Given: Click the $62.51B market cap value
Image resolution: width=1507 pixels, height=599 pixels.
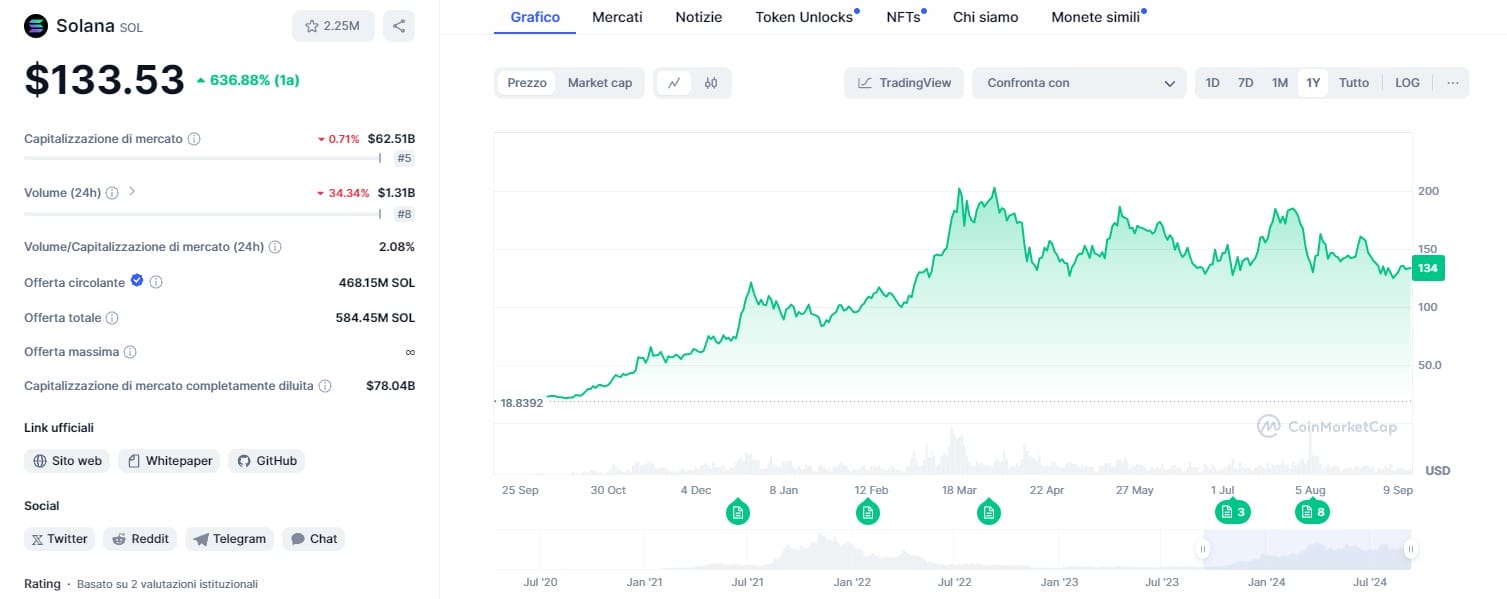Looking at the screenshot, I should pos(391,139).
